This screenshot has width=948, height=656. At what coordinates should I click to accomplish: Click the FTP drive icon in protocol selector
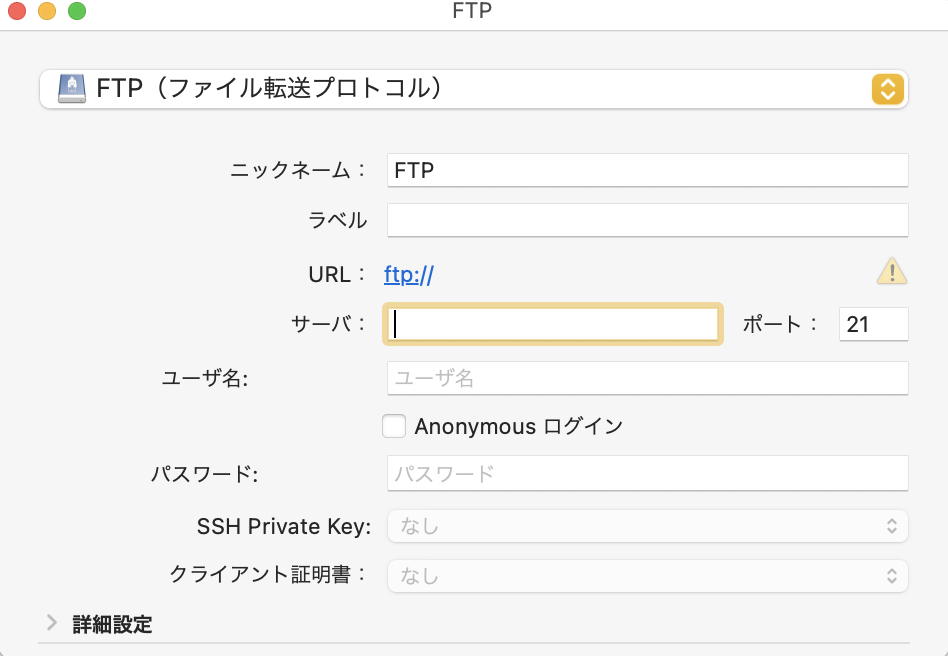point(73,89)
